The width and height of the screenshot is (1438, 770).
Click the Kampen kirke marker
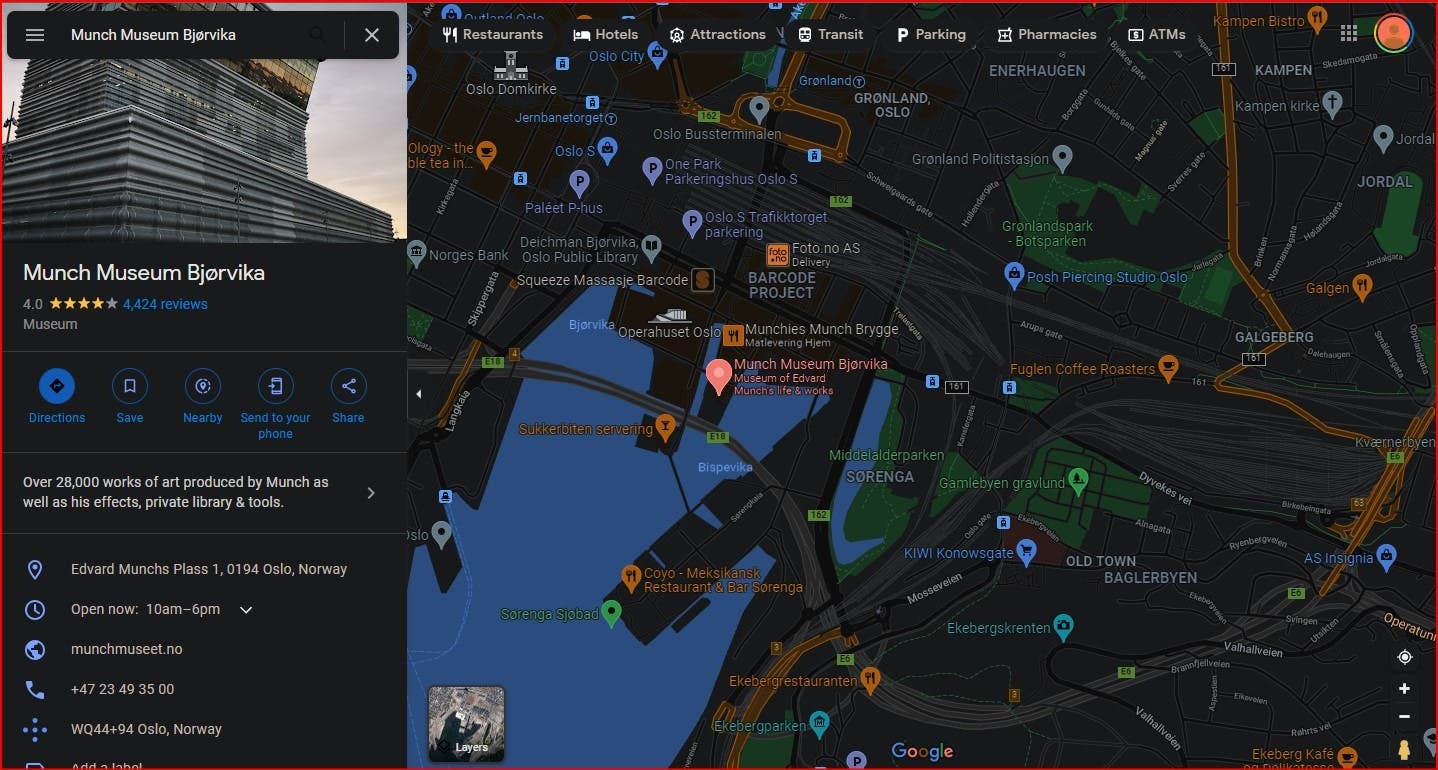pyautogui.click(x=1332, y=104)
